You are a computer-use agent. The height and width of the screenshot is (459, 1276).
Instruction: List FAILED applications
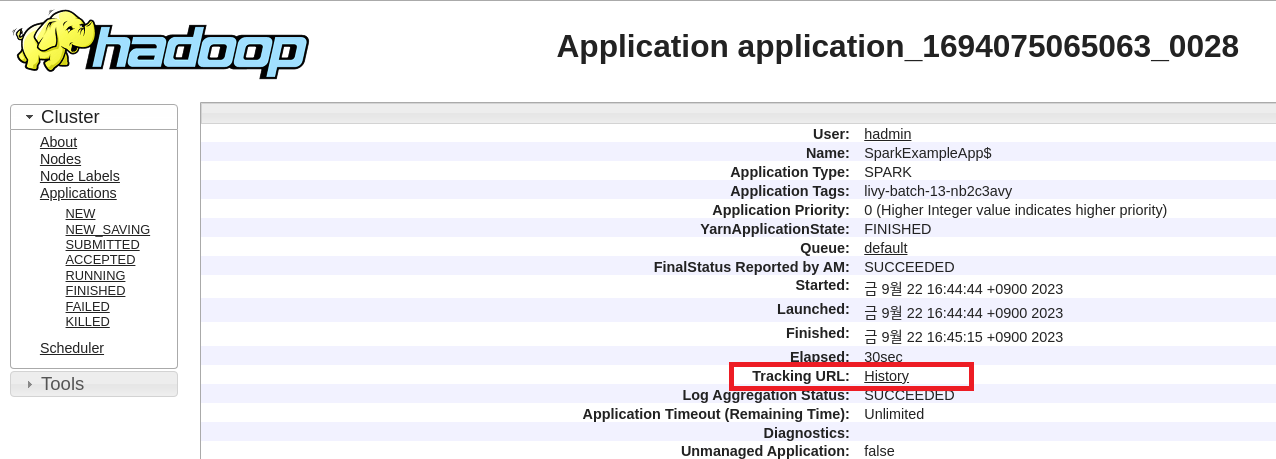tap(87, 306)
